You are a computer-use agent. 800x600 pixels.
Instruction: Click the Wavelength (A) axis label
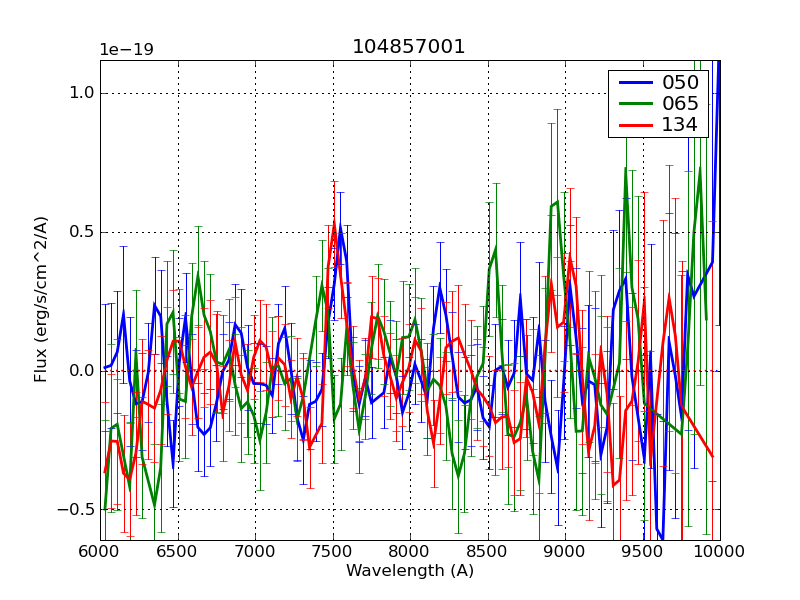click(x=410, y=571)
